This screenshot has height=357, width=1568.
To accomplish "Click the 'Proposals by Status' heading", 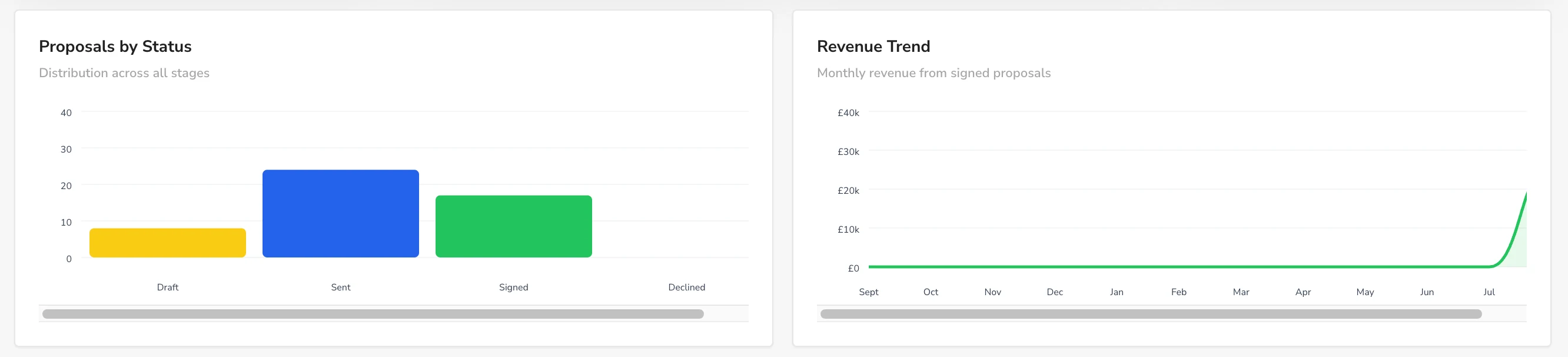I will point(115,47).
